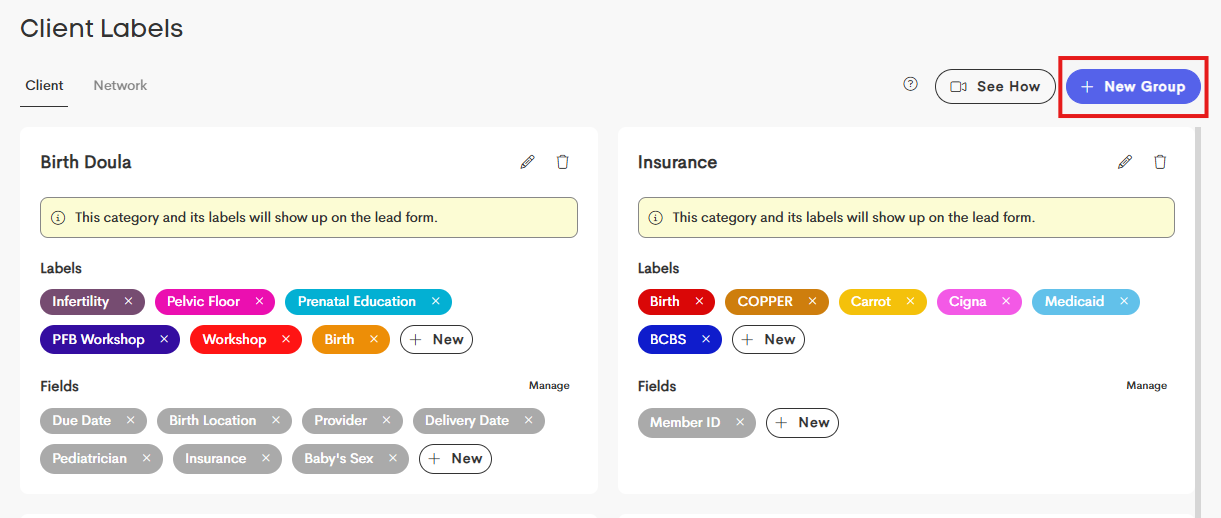
Task: Click the vertical scrollbar on the right
Action: coord(1199,300)
